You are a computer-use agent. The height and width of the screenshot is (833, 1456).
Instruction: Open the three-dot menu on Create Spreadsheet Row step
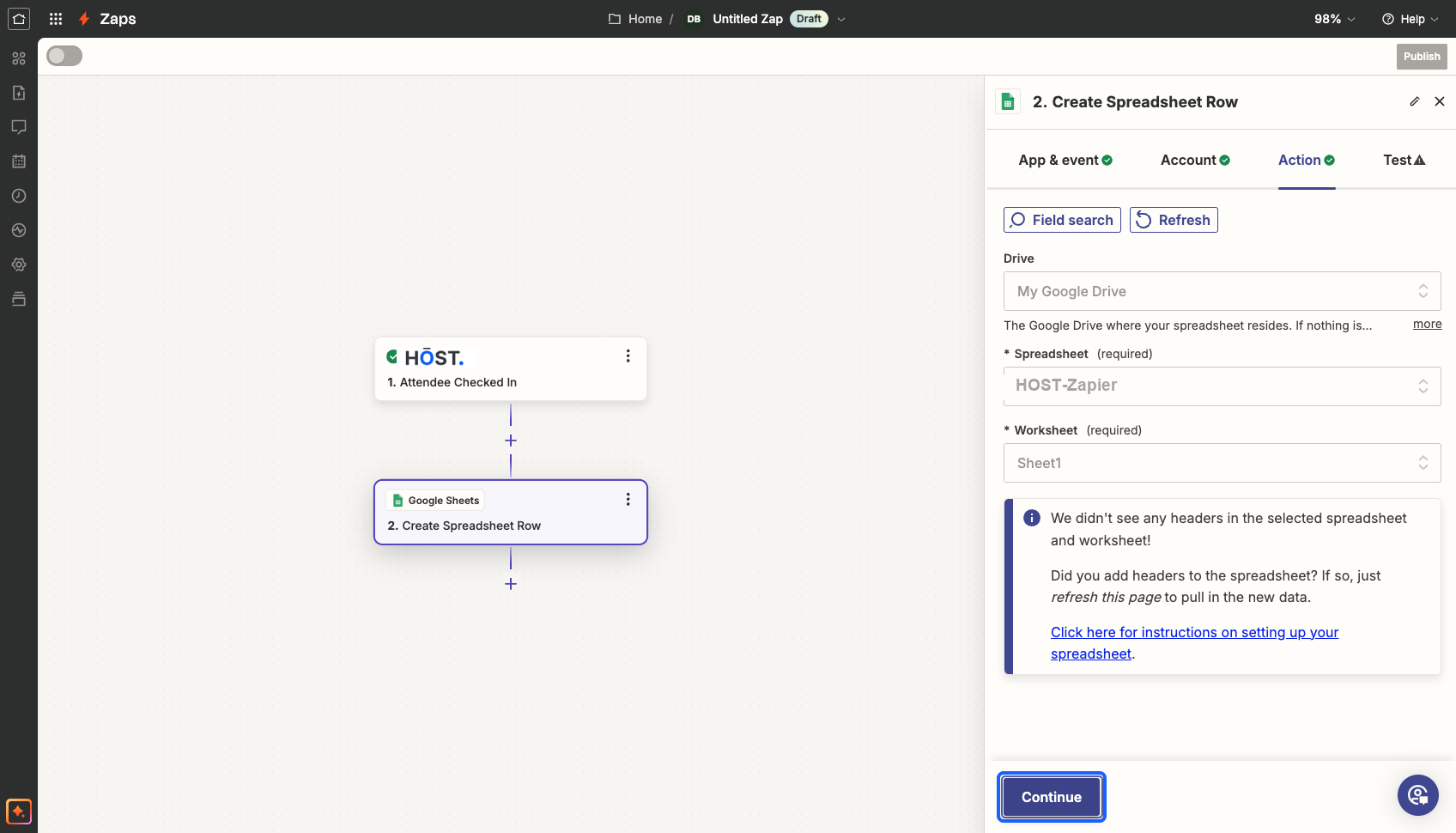point(628,499)
